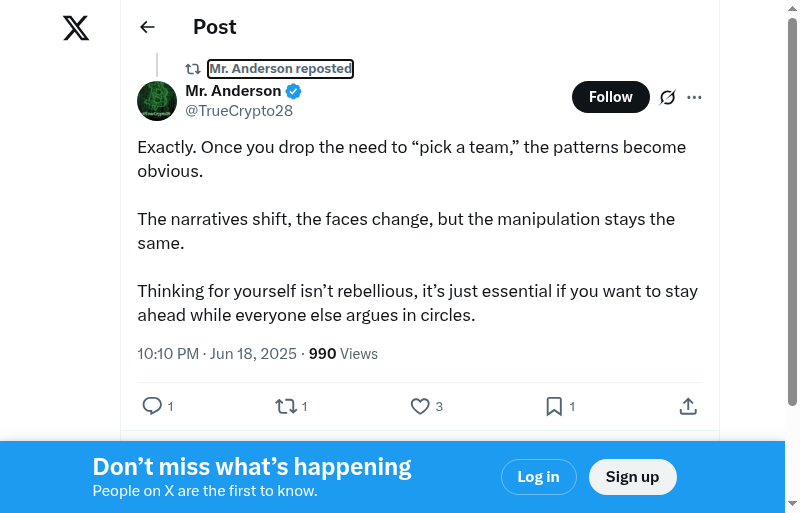Share the post using the upload icon

[x=688, y=406]
